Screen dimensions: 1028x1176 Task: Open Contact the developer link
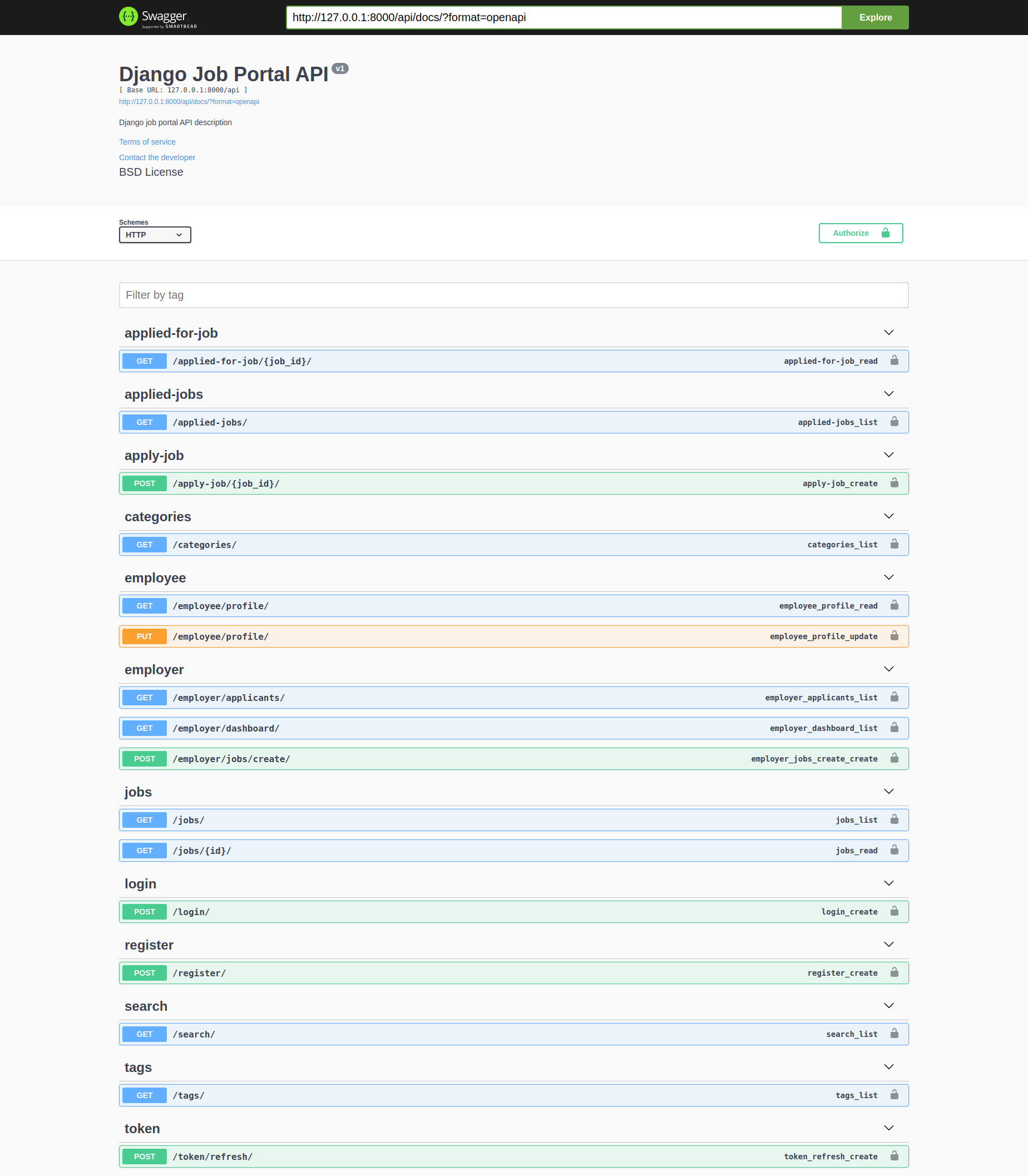157,157
